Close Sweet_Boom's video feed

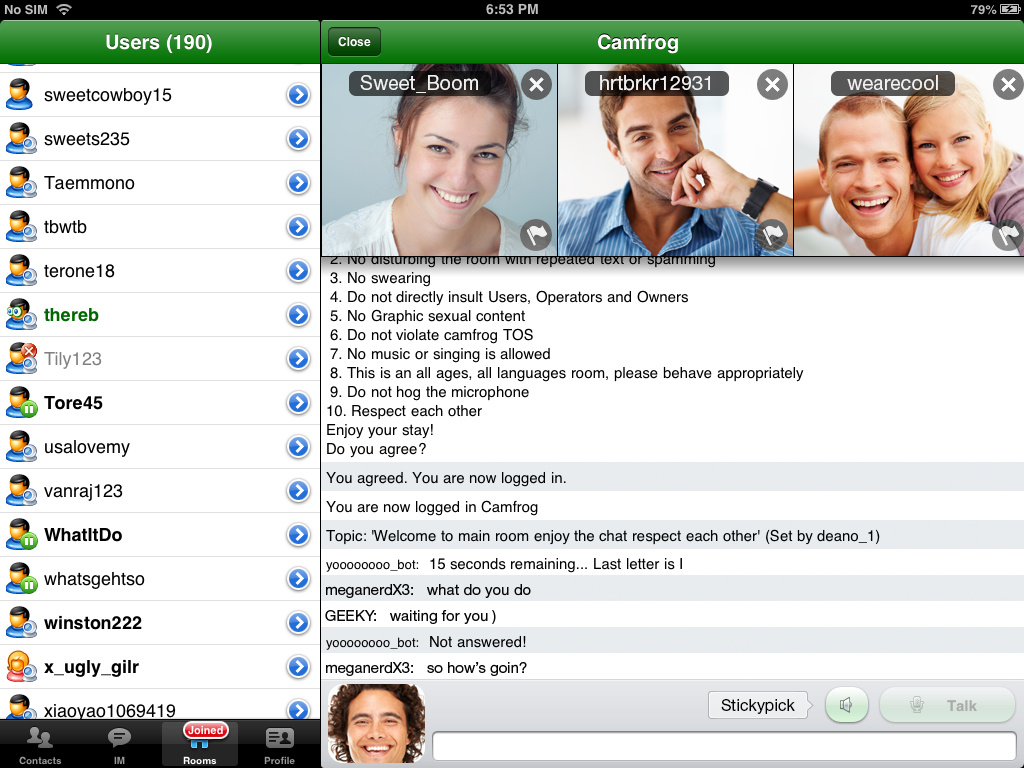536,84
